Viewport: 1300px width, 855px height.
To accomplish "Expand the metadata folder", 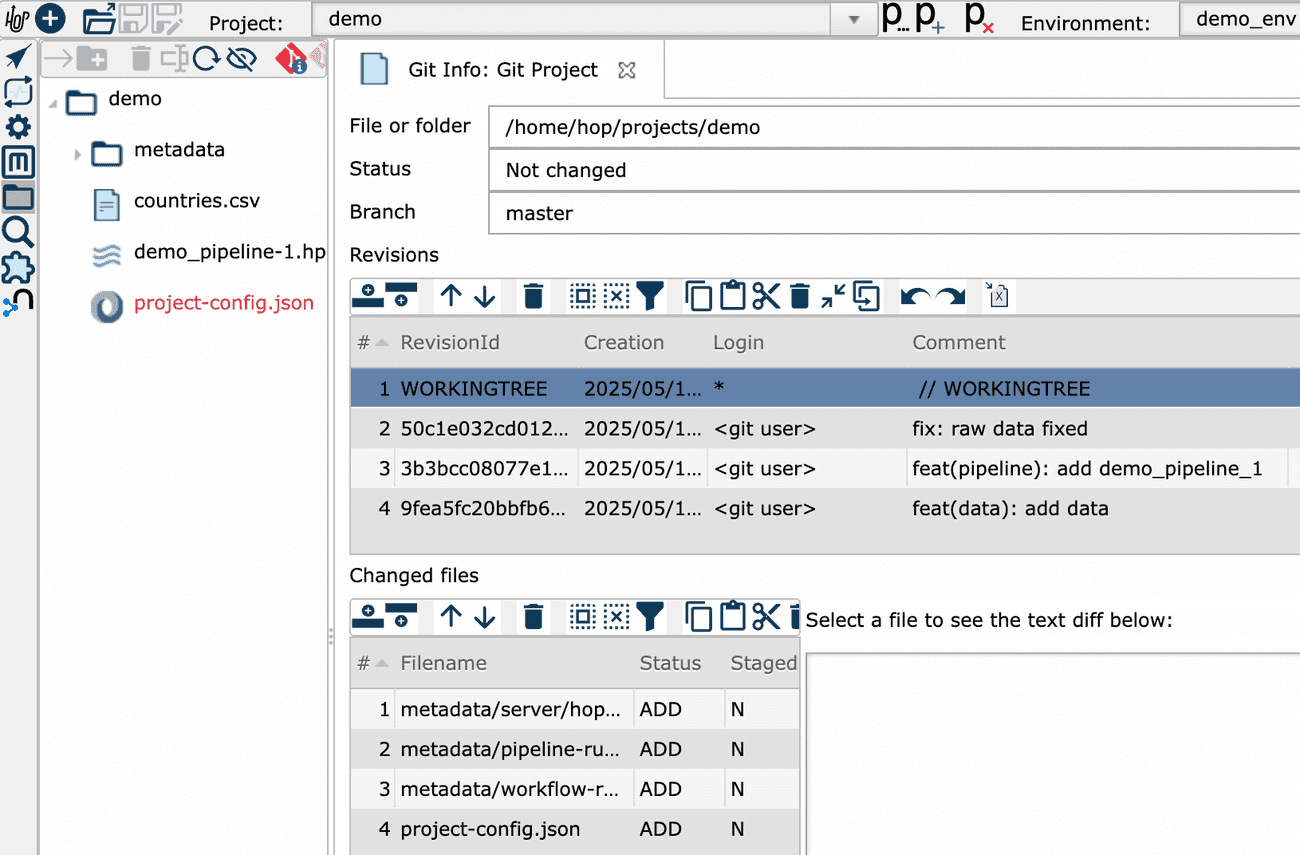I will pyautogui.click(x=77, y=154).
